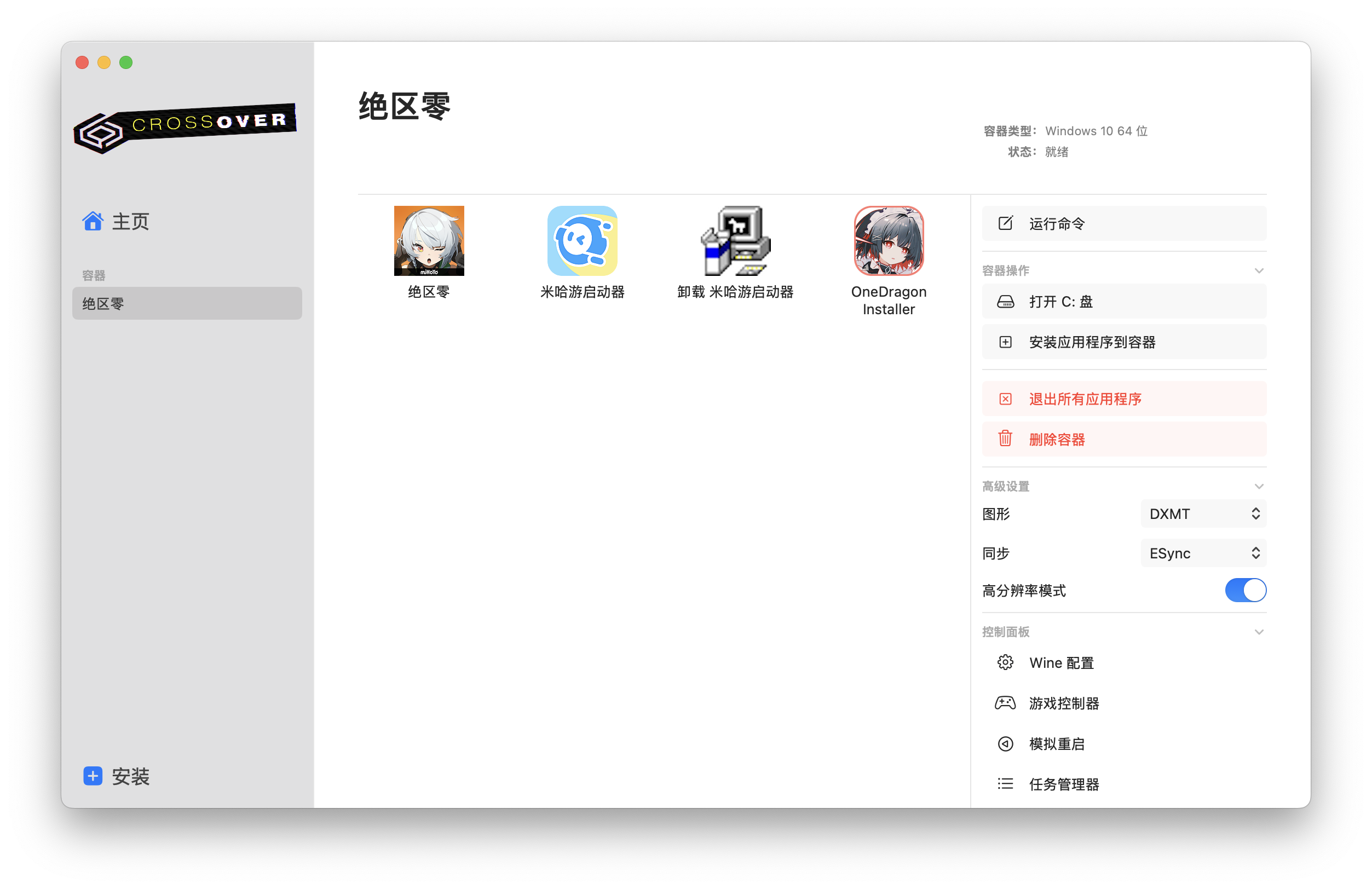Launch the 绝区零 game icon
Screen dimensions: 1372x889
(x=429, y=241)
